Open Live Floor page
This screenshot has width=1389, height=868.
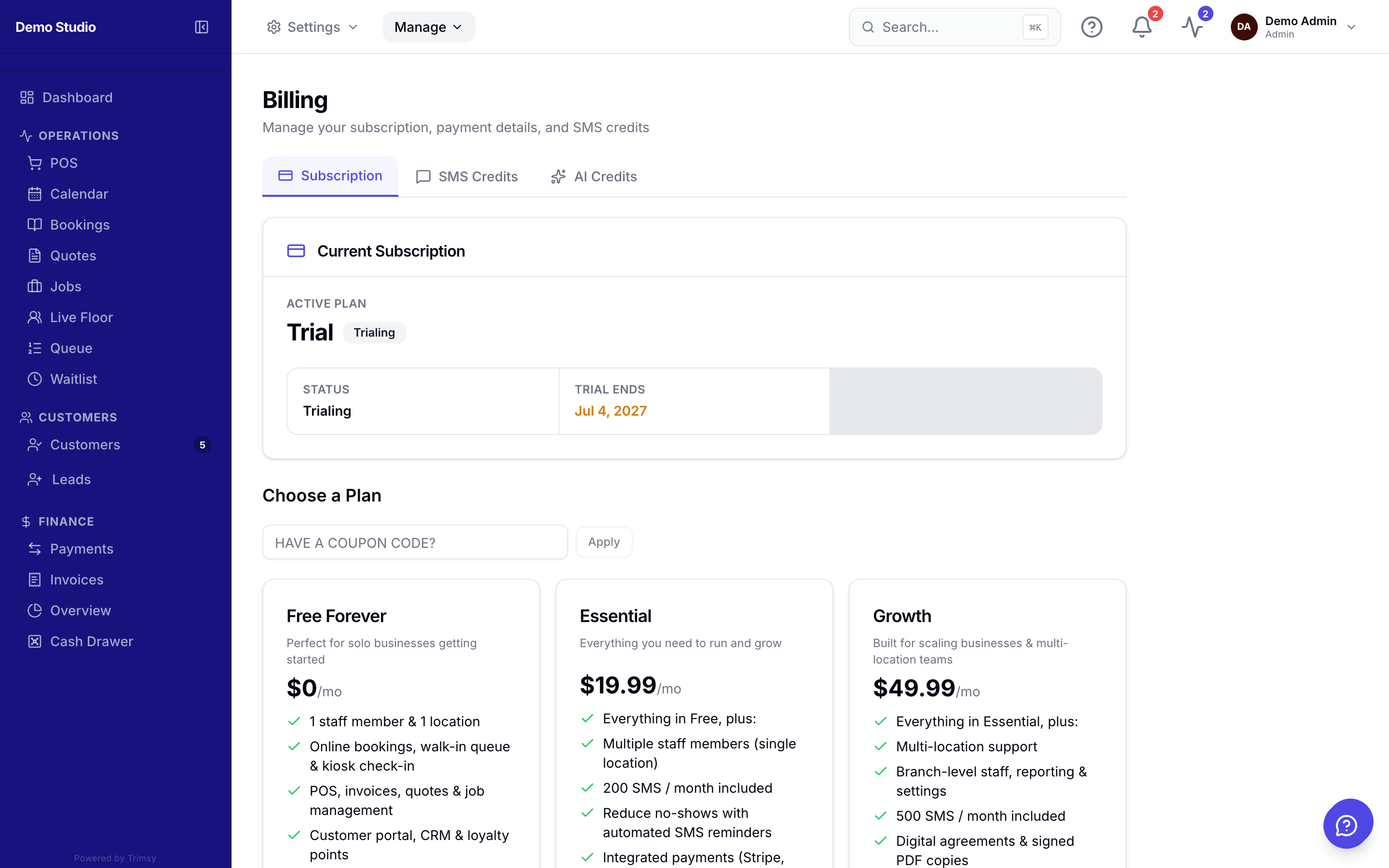coord(81,317)
